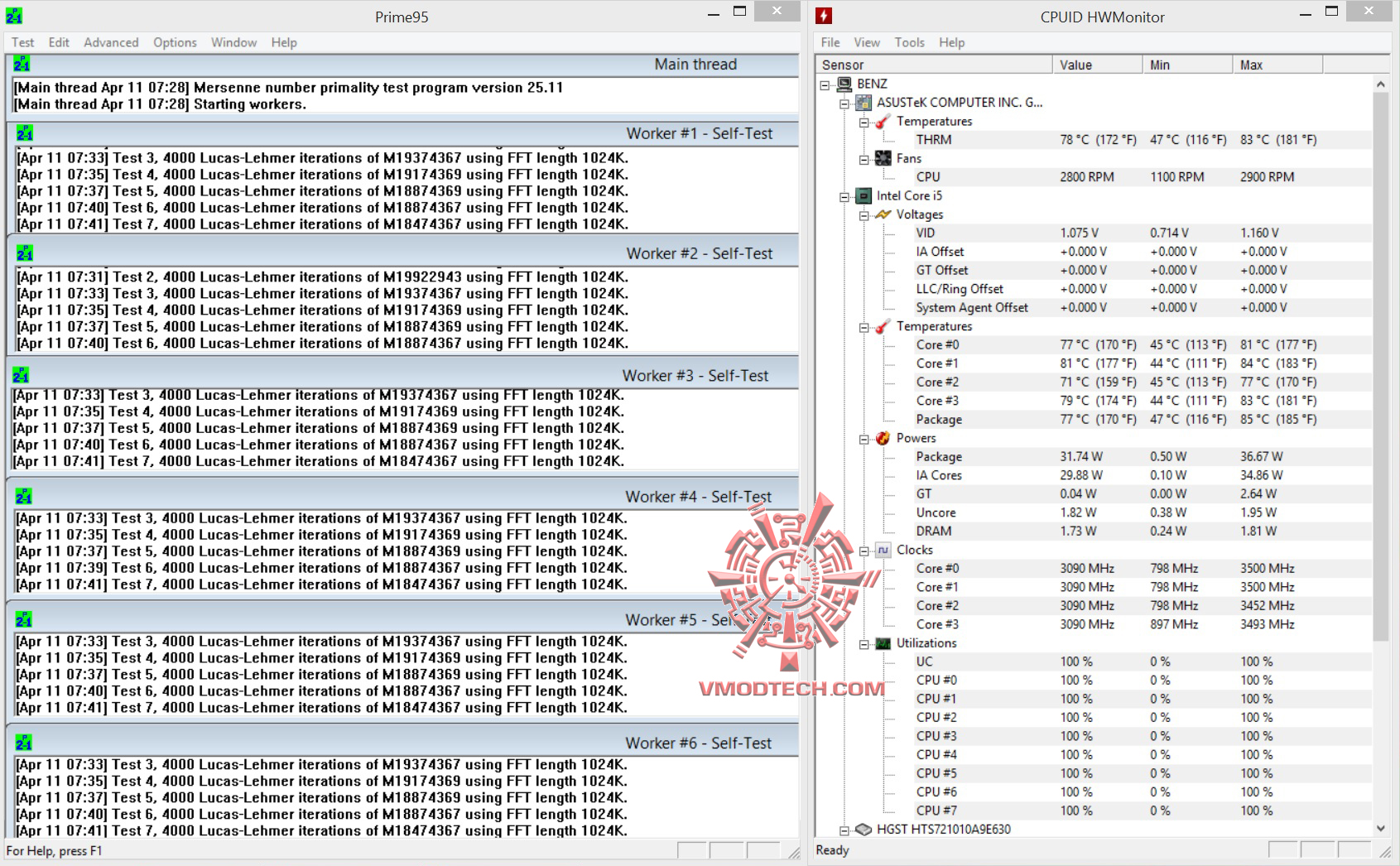
Task: Click the Utilizations graph icon
Action: coord(883,642)
